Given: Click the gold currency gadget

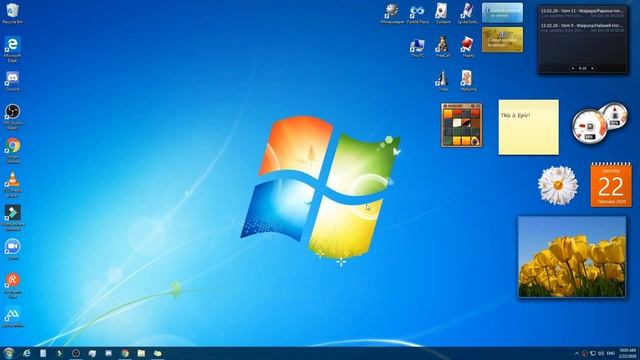Looking at the screenshot, I should coord(502,40).
